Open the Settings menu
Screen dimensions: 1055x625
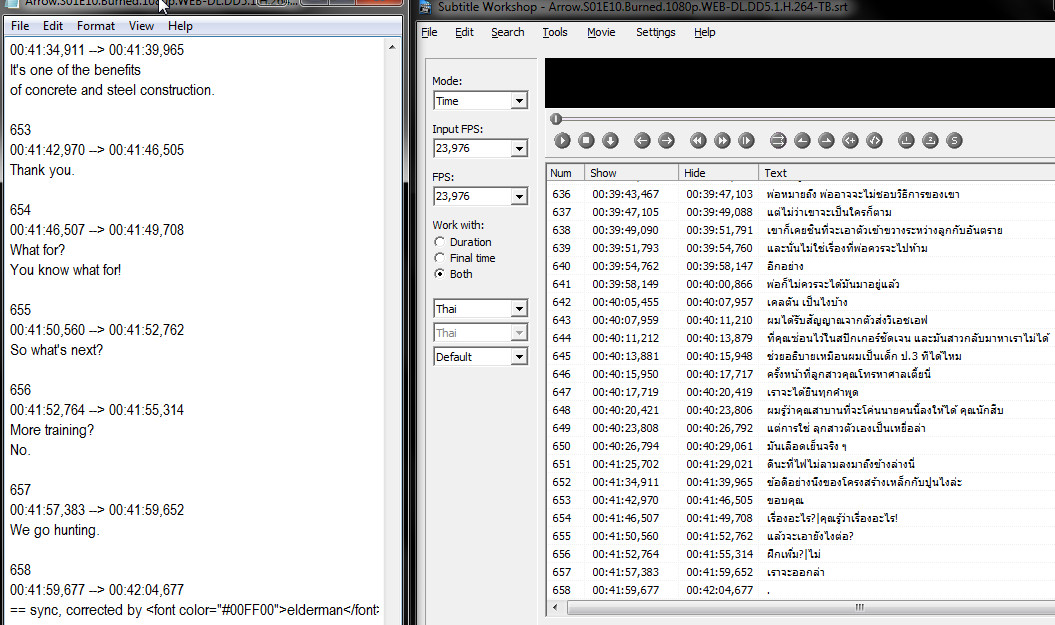[655, 32]
